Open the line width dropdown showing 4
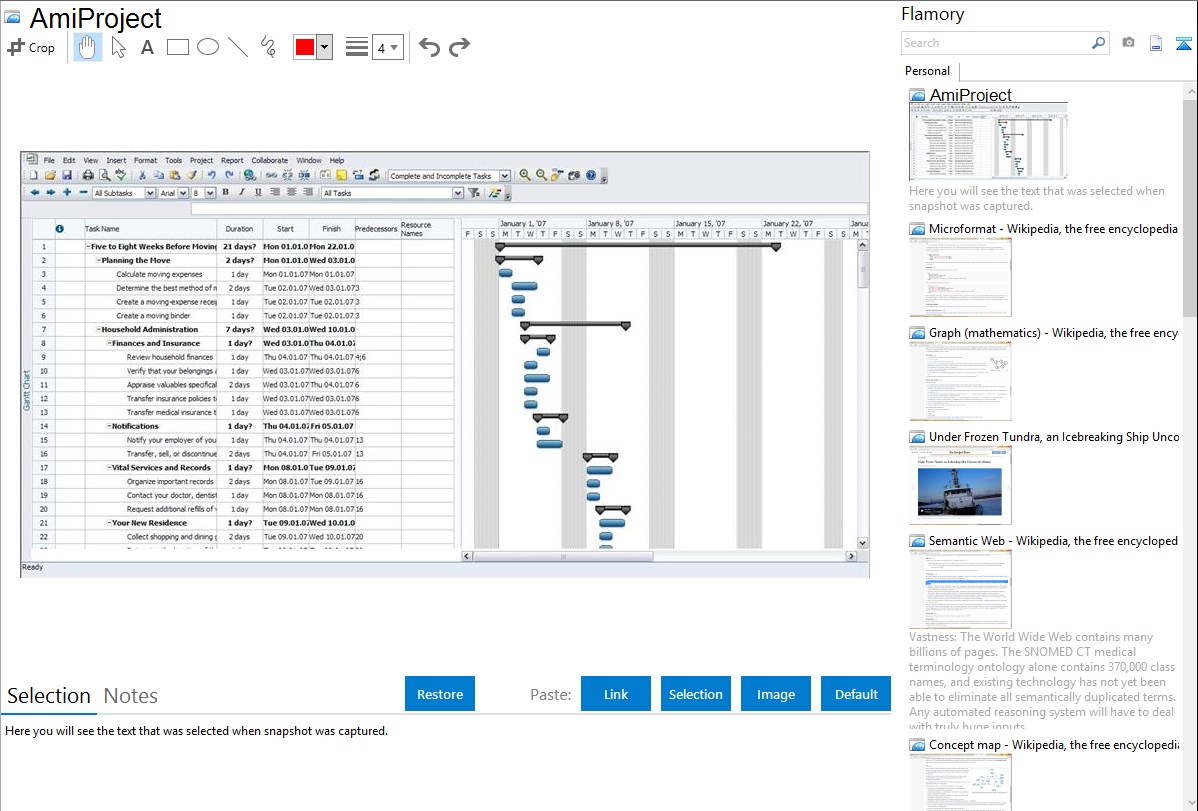 [x=387, y=47]
